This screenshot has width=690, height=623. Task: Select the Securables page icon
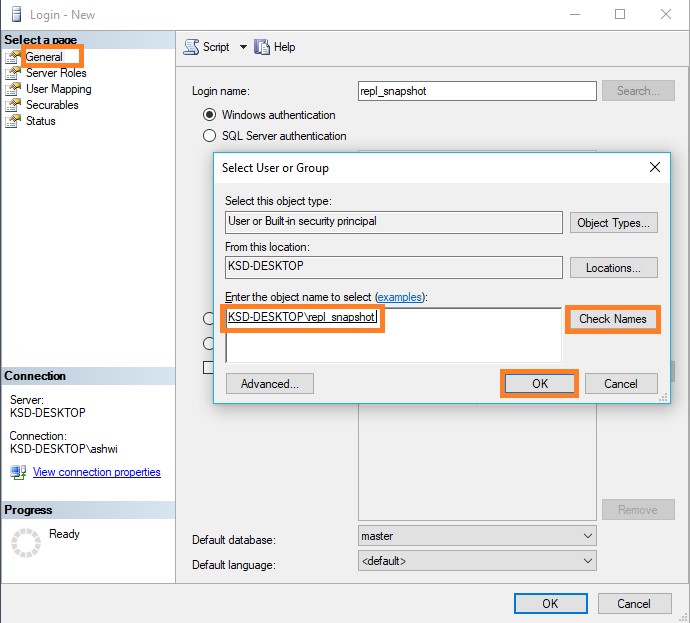click(x=12, y=105)
